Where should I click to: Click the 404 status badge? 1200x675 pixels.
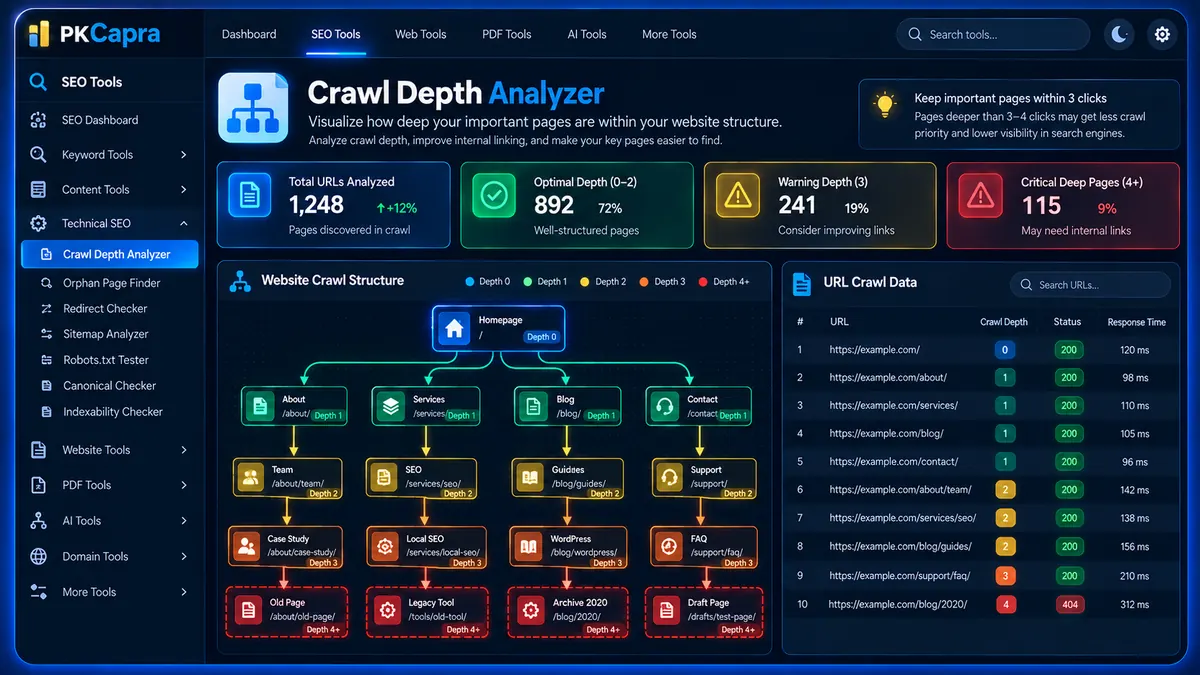point(1069,604)
